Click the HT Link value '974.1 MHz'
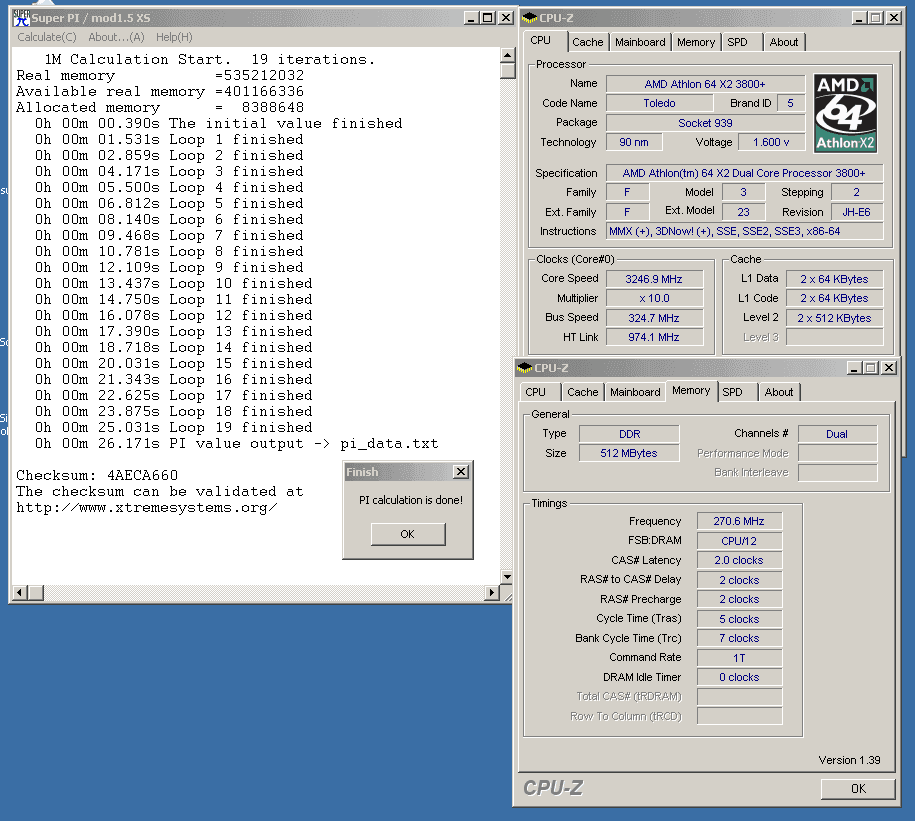Screen dimensions: 916x821 click(x=654, y=338)
